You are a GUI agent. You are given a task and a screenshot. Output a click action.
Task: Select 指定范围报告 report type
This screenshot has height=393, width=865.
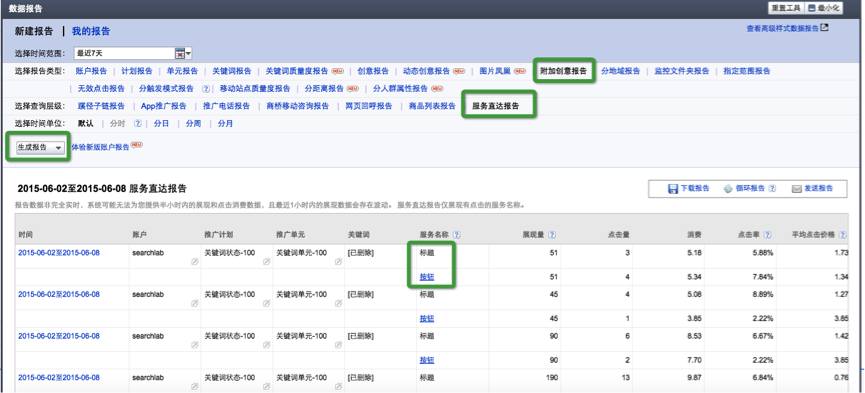pyautogui.click(x=747, y=71)
